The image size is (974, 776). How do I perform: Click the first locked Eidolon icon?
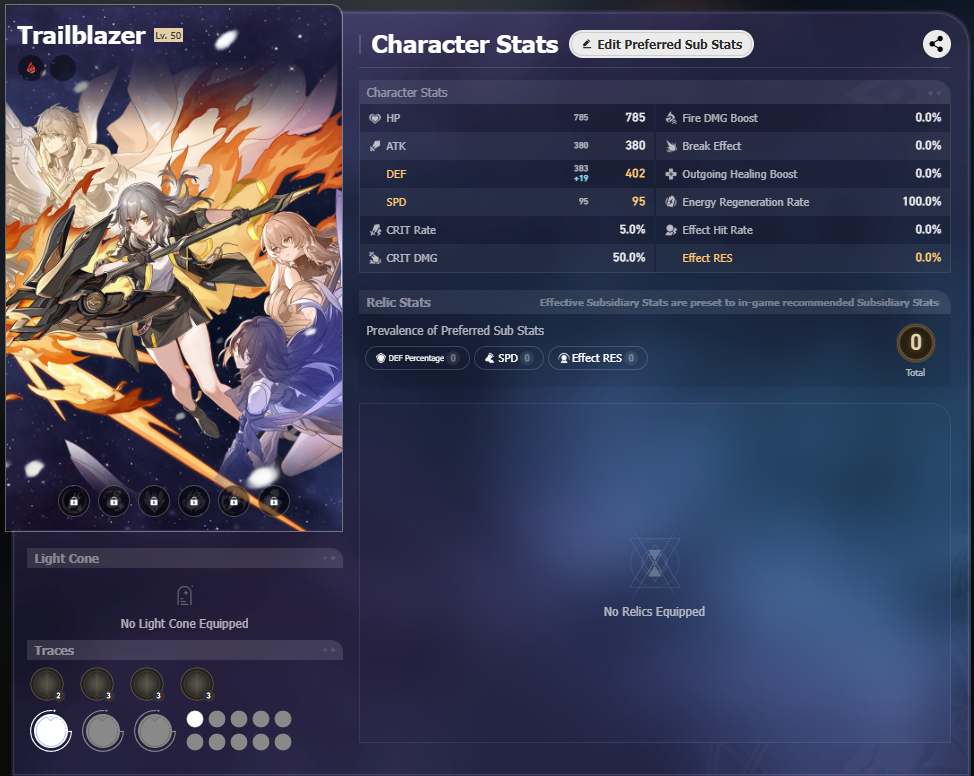(74, 501)
